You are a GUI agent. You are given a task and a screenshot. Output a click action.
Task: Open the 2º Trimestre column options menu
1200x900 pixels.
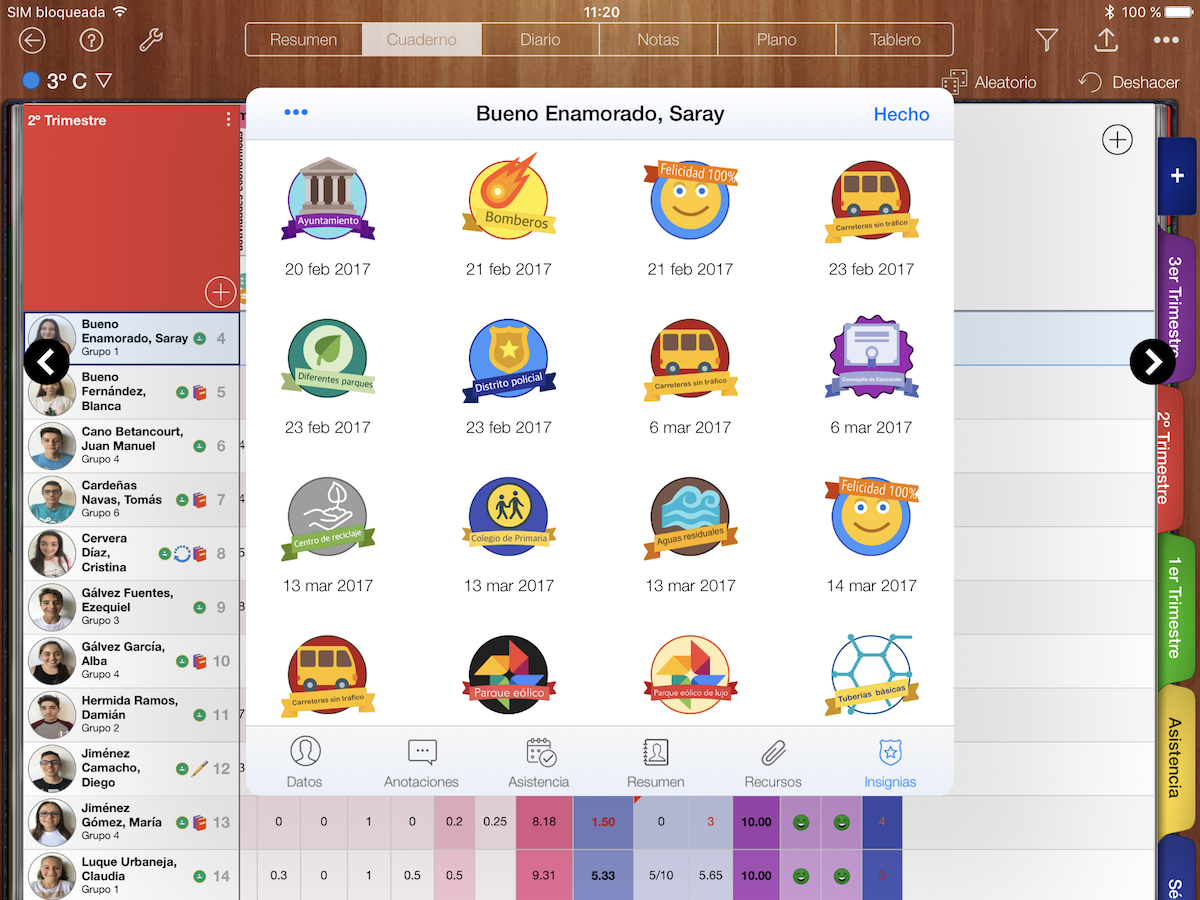(228, 120)
